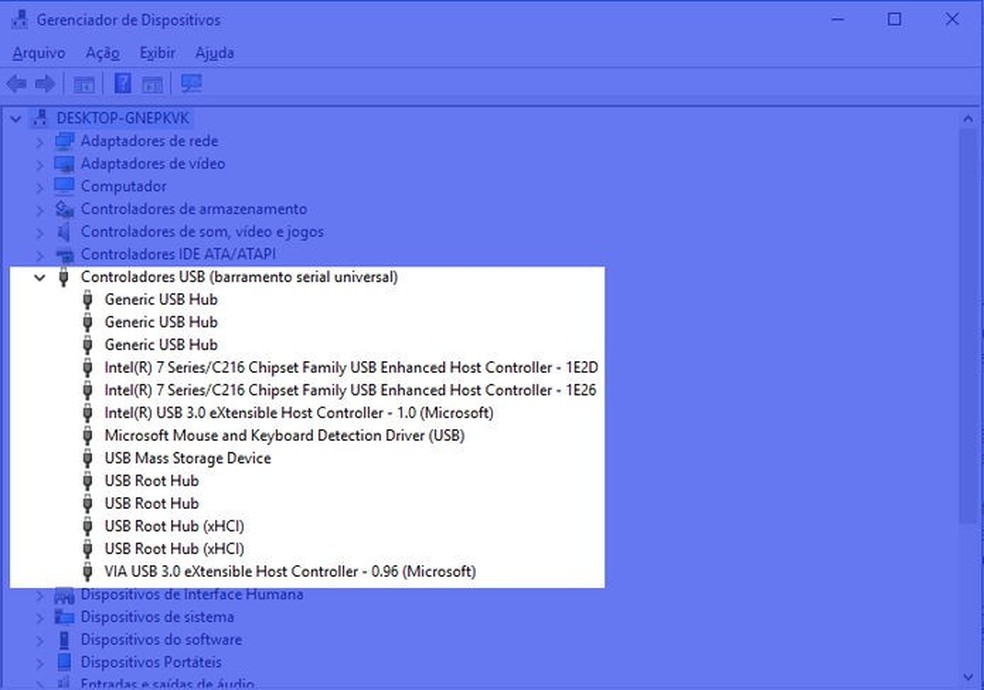The height and width of the screenshot is (690, 984).
Task: Select VIA USB 3.0 eXtensible Host Controller
Action: [x=290, y=571]
